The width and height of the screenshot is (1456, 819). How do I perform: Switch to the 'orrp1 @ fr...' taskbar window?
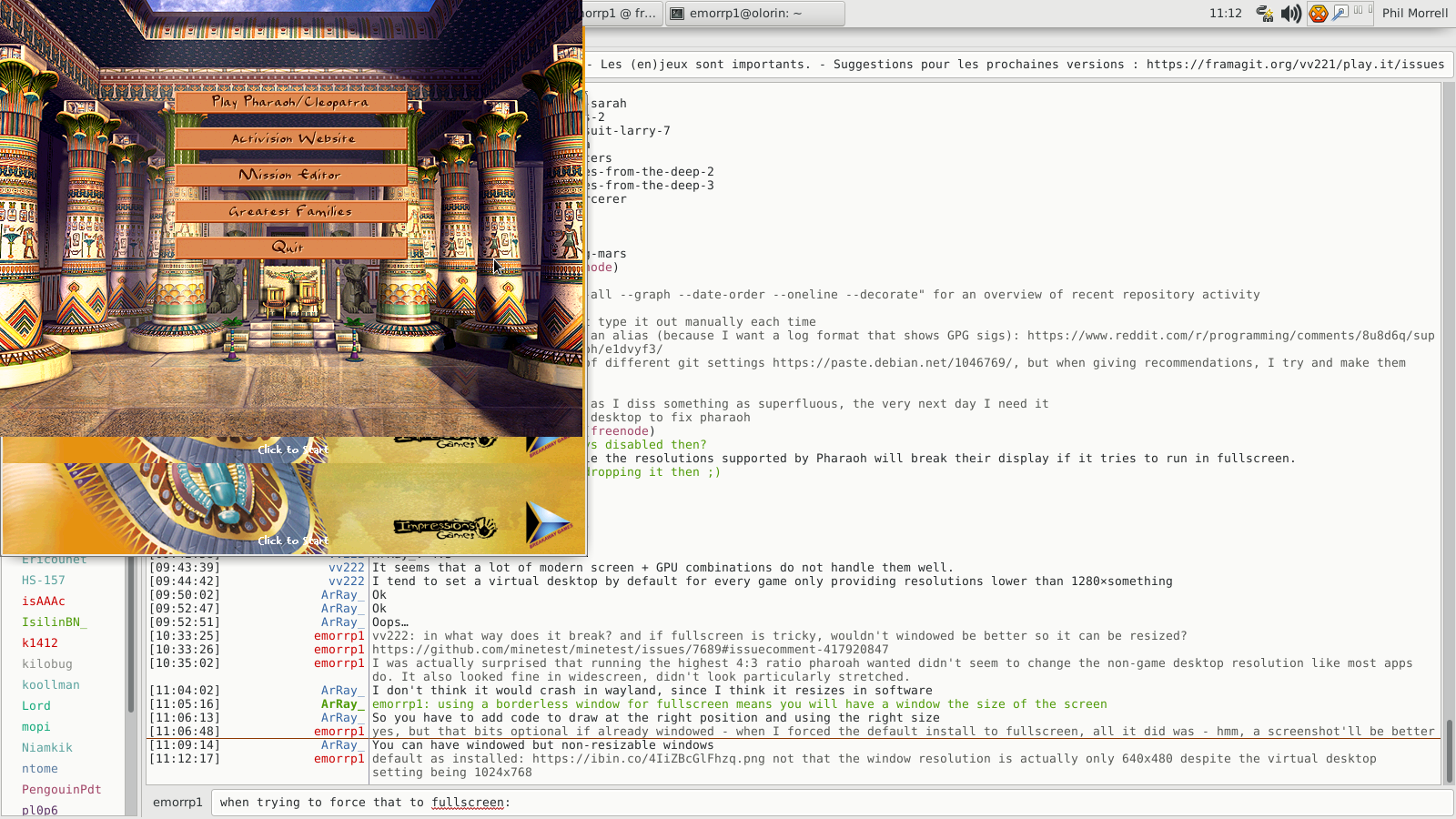point(622,13)
